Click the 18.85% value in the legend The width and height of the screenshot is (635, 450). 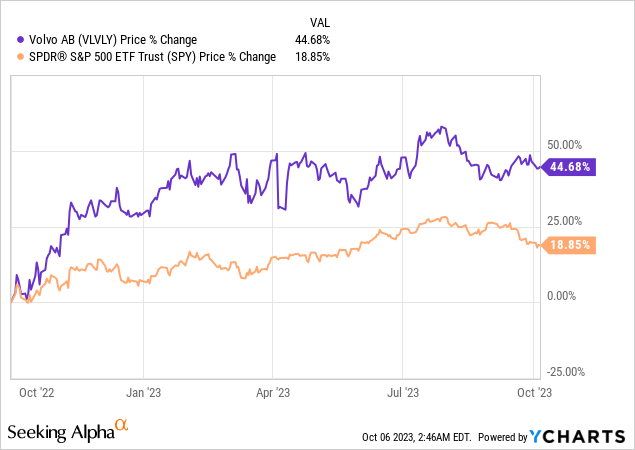coord(313,57)
